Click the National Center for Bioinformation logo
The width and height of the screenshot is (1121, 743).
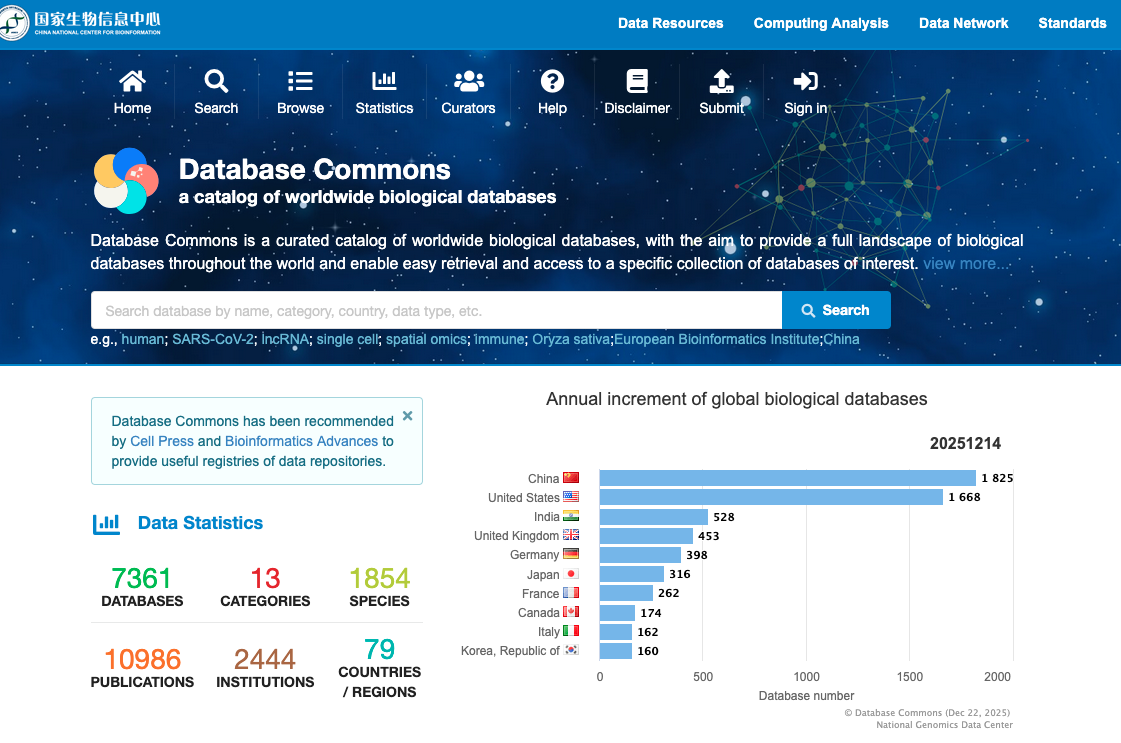click(x=82, y=24)
